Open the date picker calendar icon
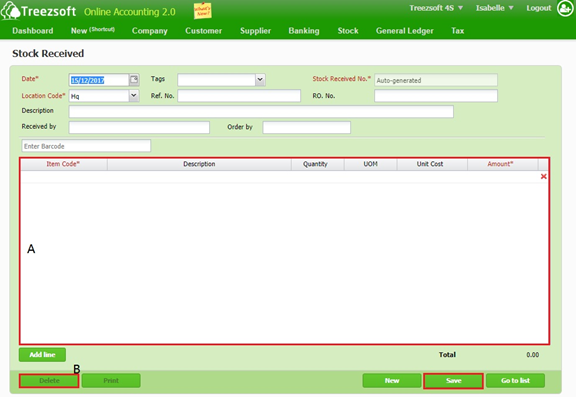 point(134,79)
